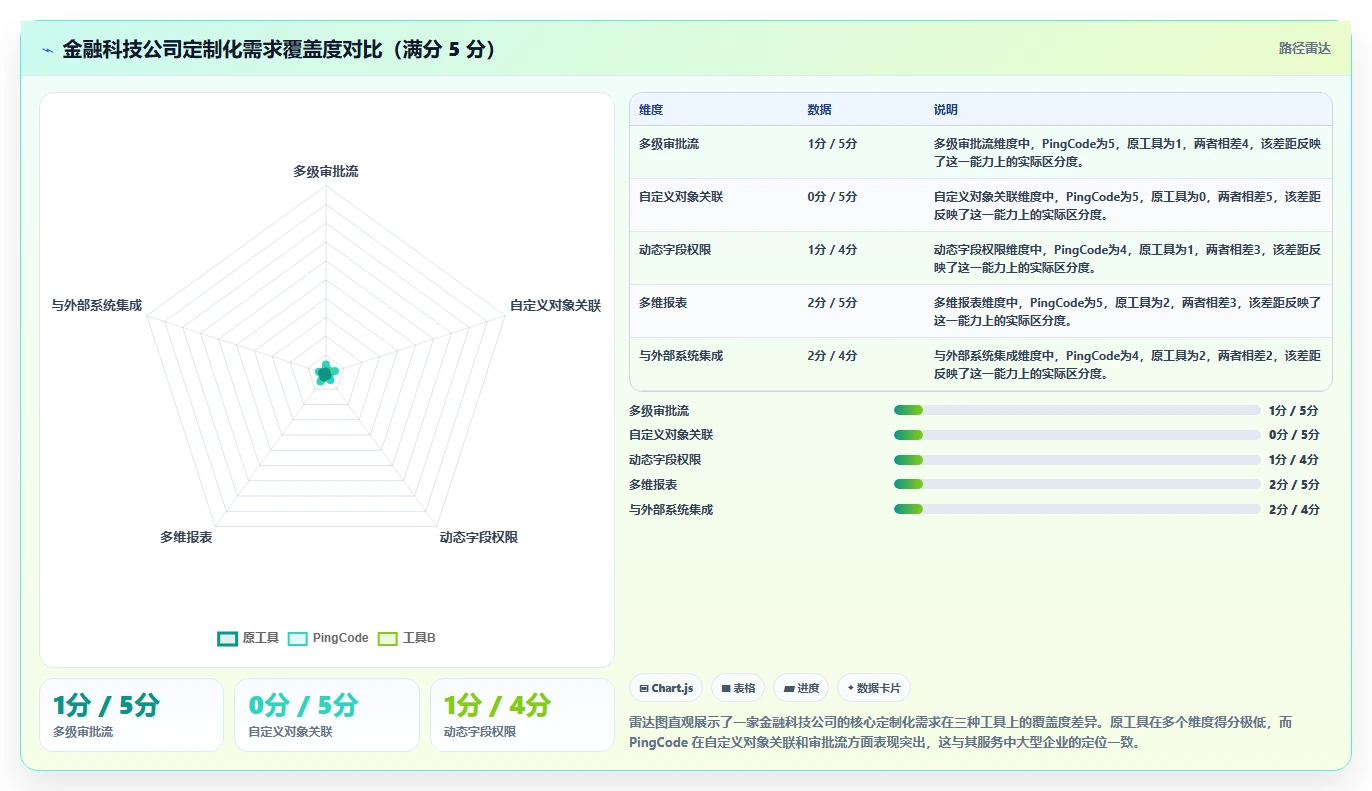Click the 多维报表 progress bar
This screenshot has width=1372, height=791.
point(1077,485)
